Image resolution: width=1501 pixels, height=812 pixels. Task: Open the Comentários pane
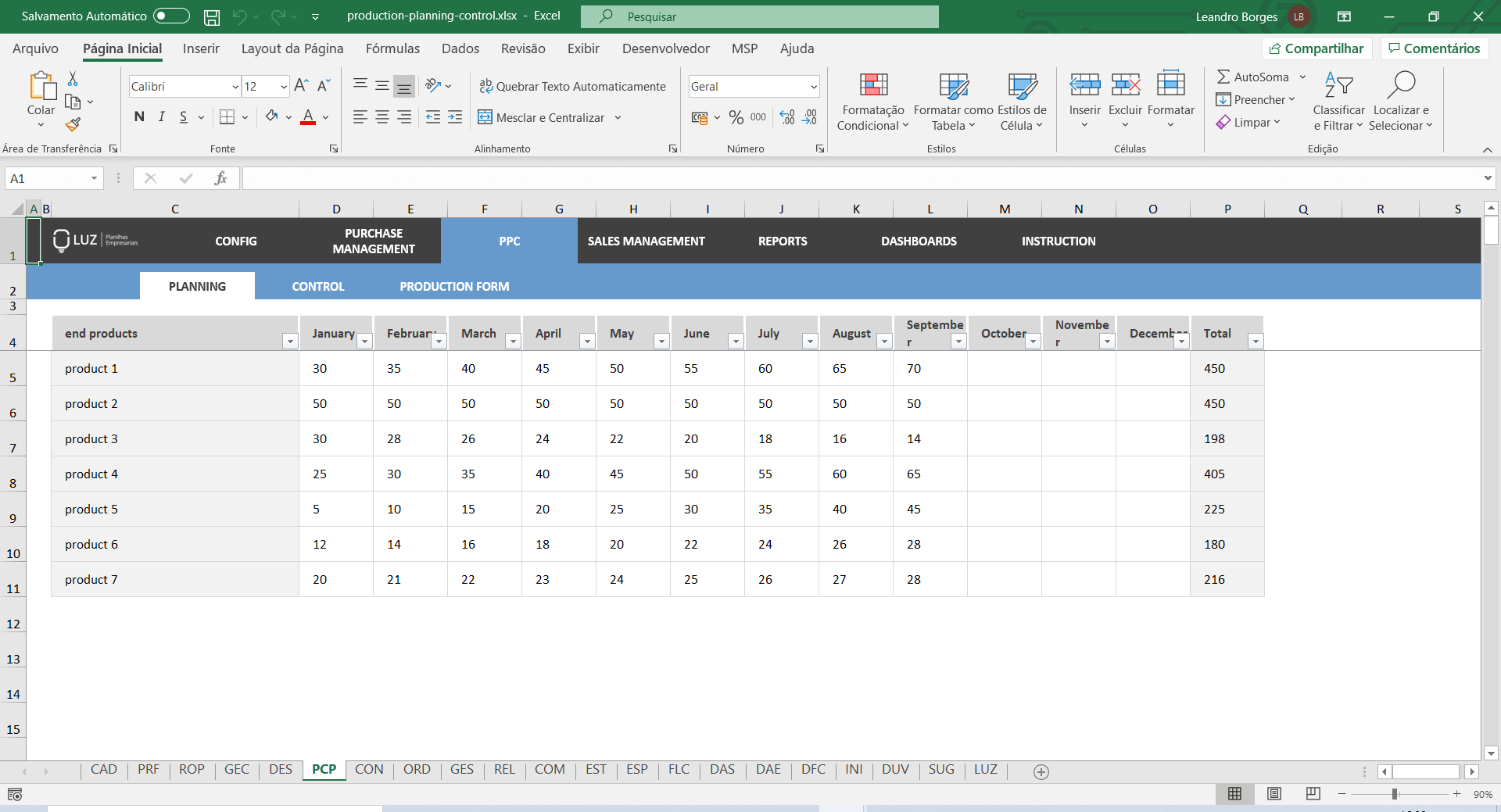1434,48
